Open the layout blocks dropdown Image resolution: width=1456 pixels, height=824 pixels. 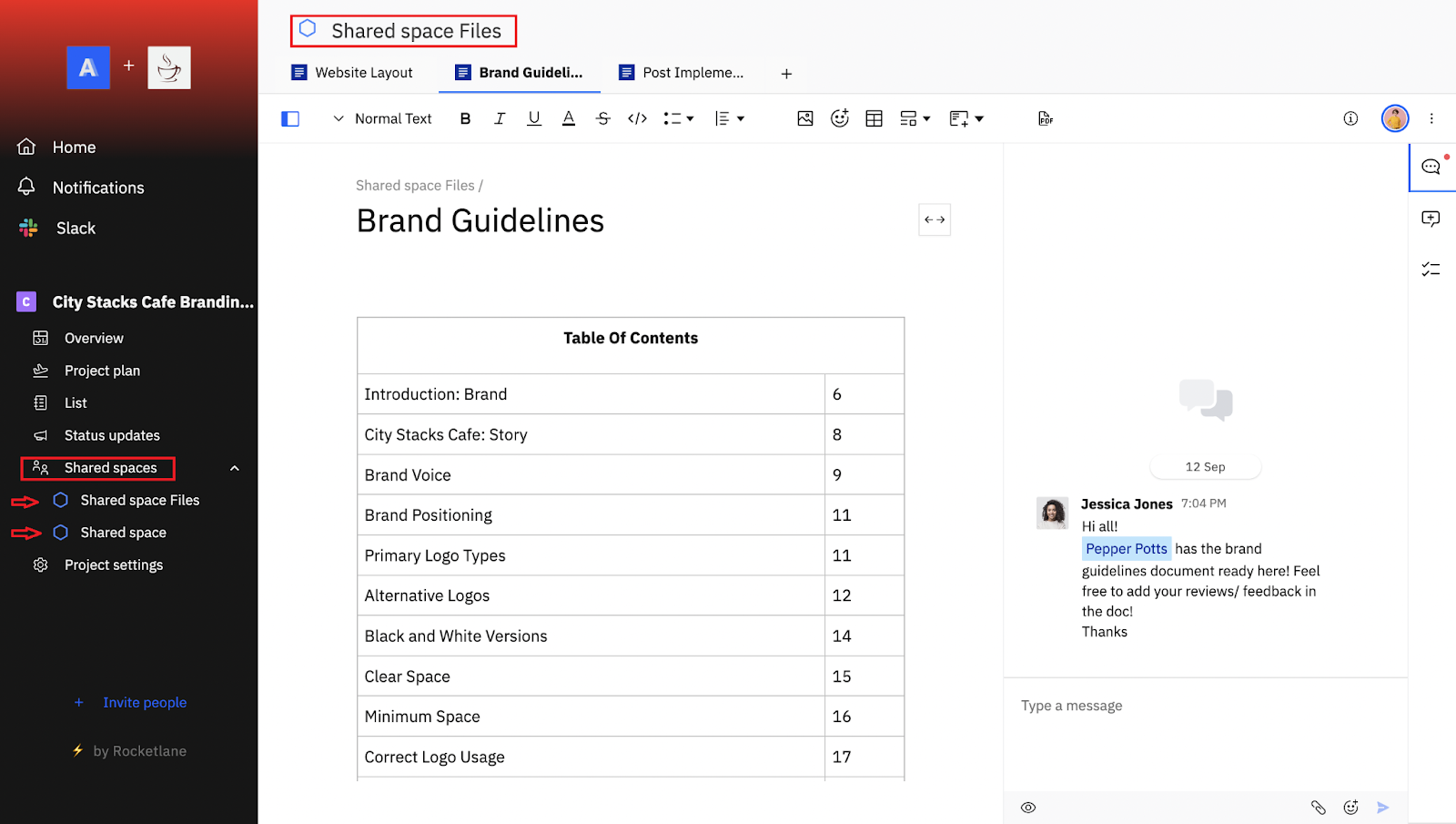pyautogui.click(x=915, y=118)
